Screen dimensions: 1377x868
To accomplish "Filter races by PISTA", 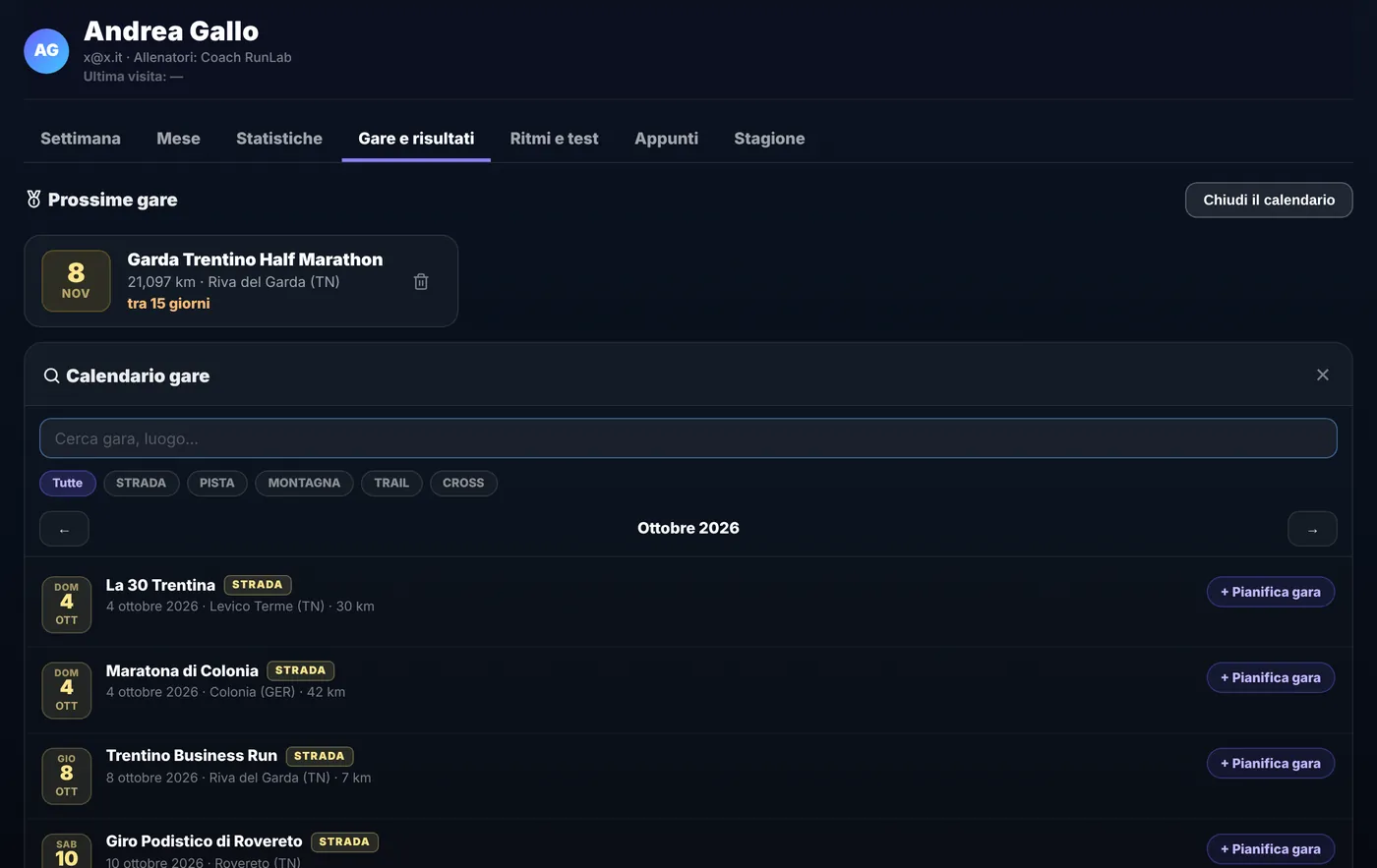I will 217,483.
